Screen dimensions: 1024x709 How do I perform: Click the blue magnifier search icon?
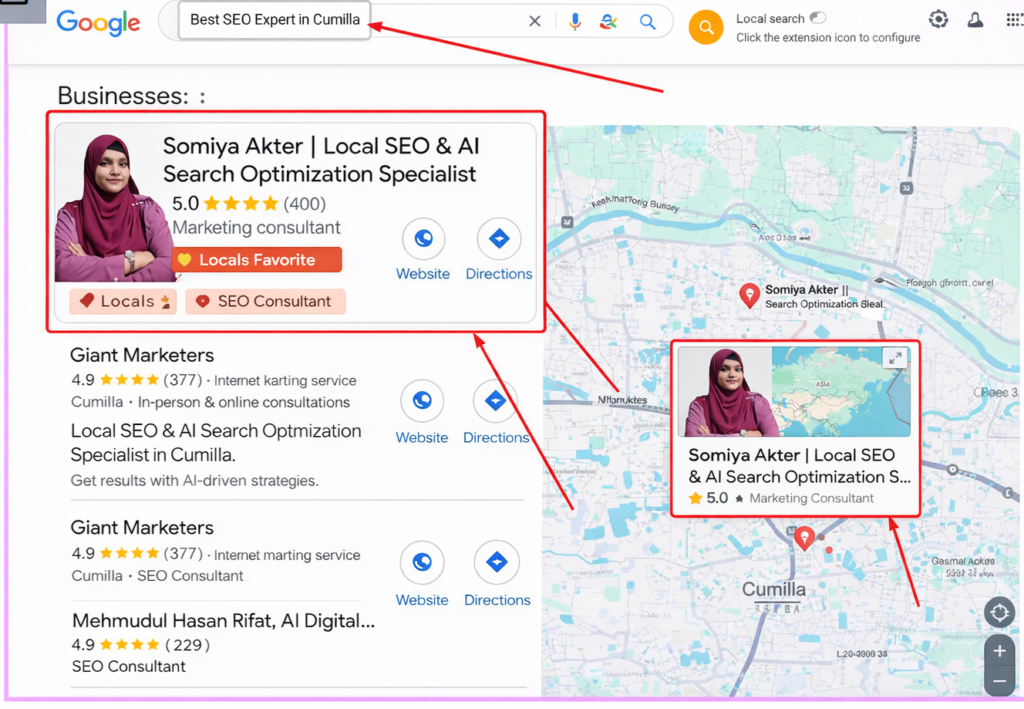pos(647,22)
